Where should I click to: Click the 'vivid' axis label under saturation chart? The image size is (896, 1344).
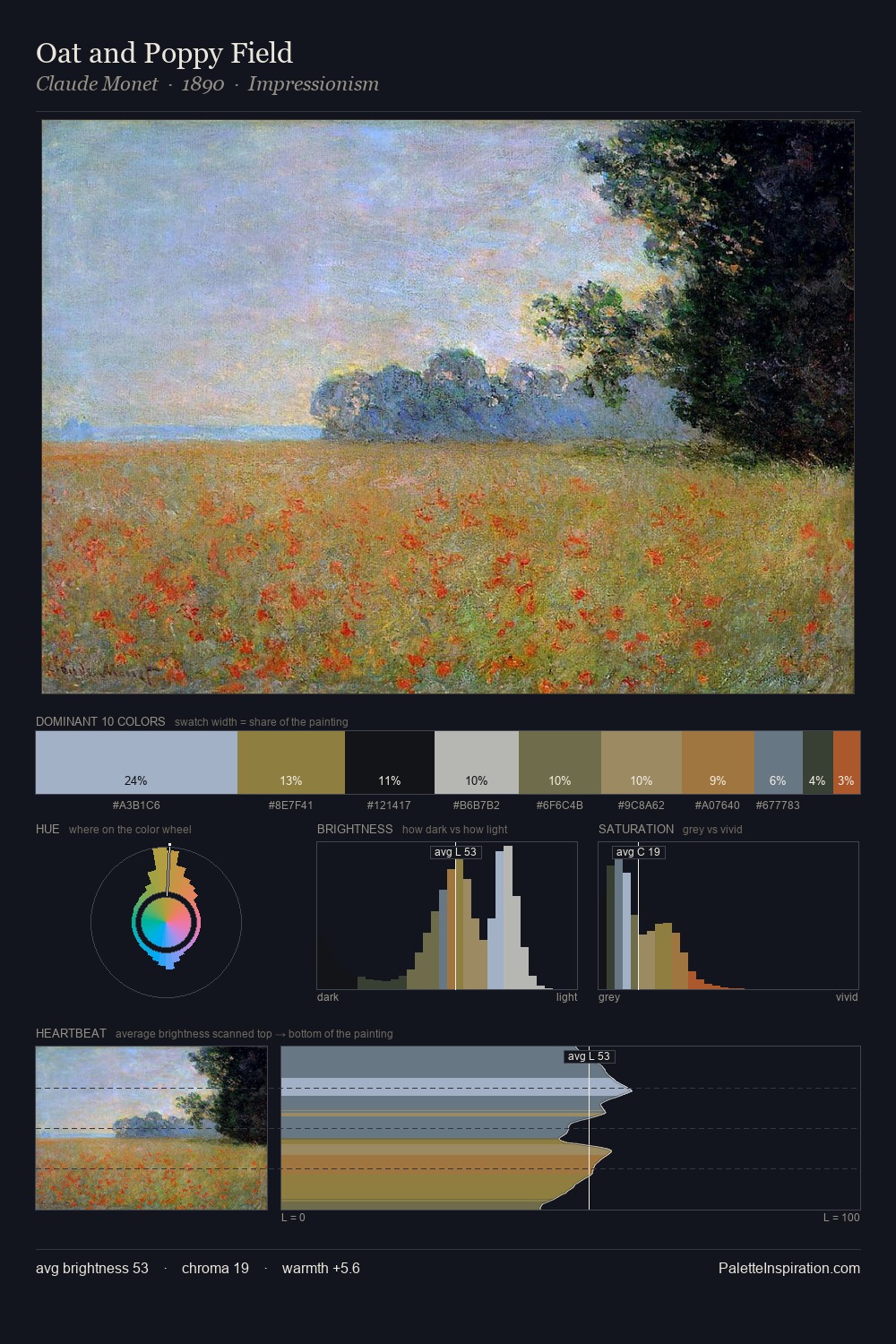[847, 997]
